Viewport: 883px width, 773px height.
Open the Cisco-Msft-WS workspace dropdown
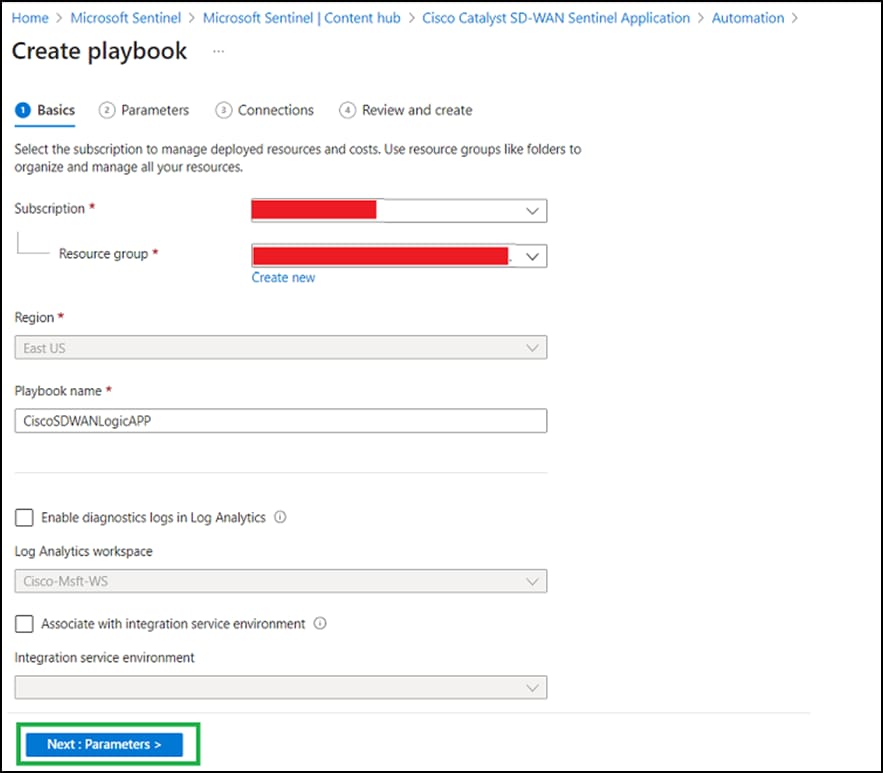click(280, 581)
